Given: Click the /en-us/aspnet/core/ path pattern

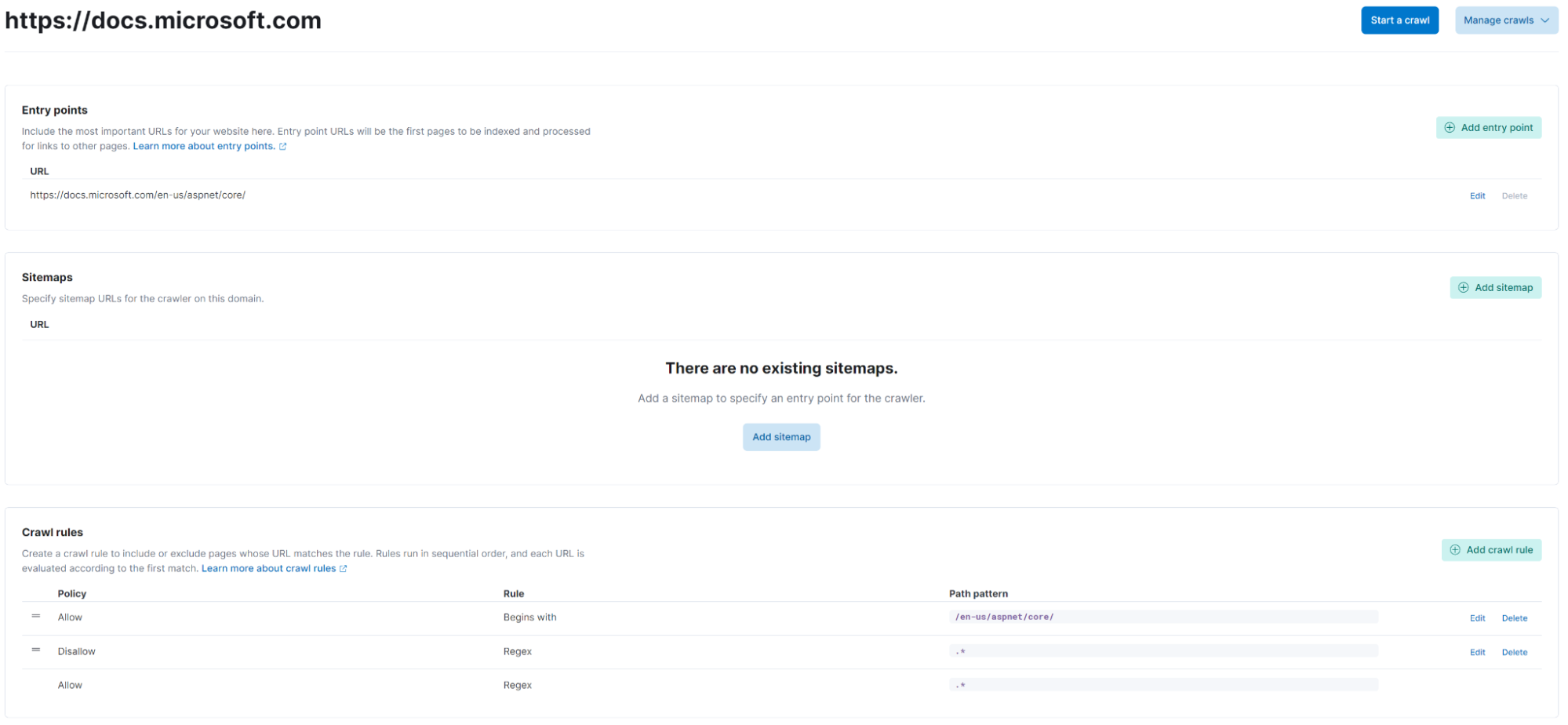Looking at the screenshot, I should tap(1163, 617).
